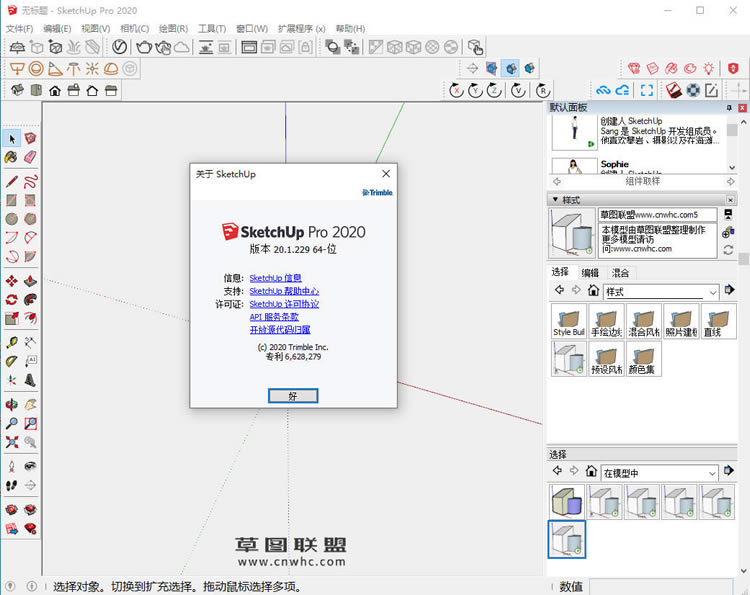Open the 颜色集 style folder
This screenshot has width=750, height=595.
(x=643, y=359)
